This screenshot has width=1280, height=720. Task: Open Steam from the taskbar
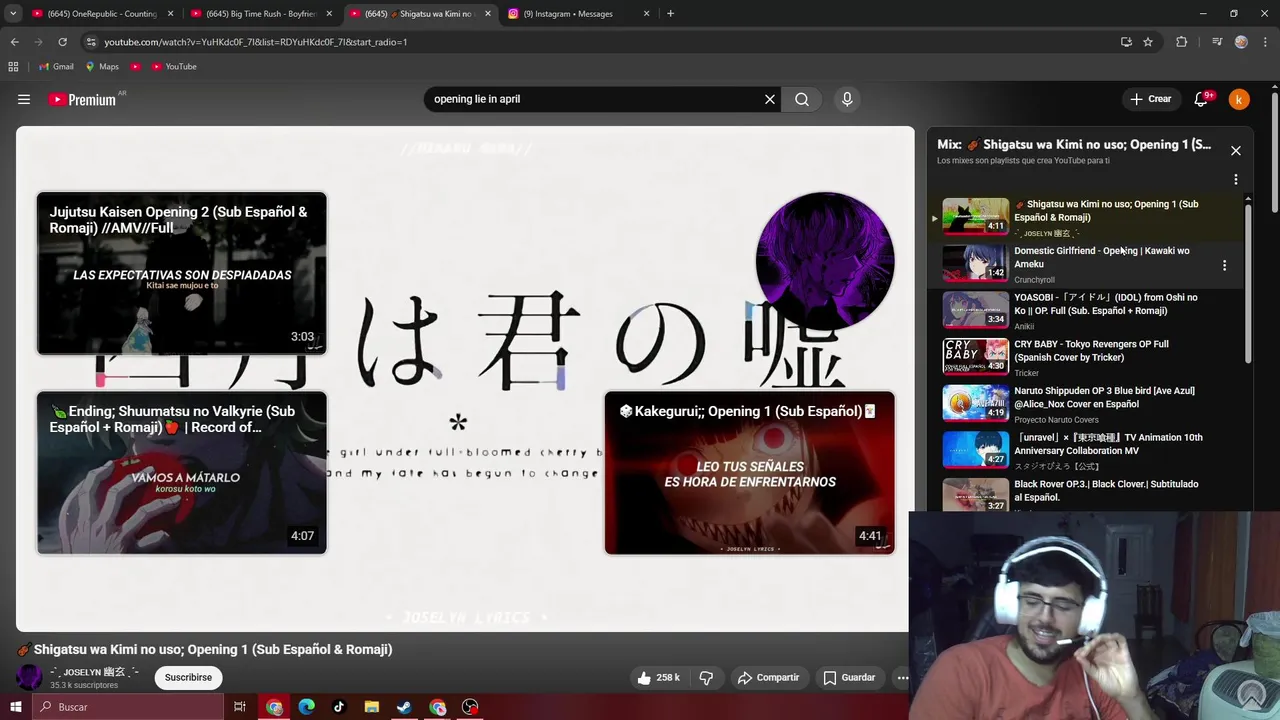[404, 707]
